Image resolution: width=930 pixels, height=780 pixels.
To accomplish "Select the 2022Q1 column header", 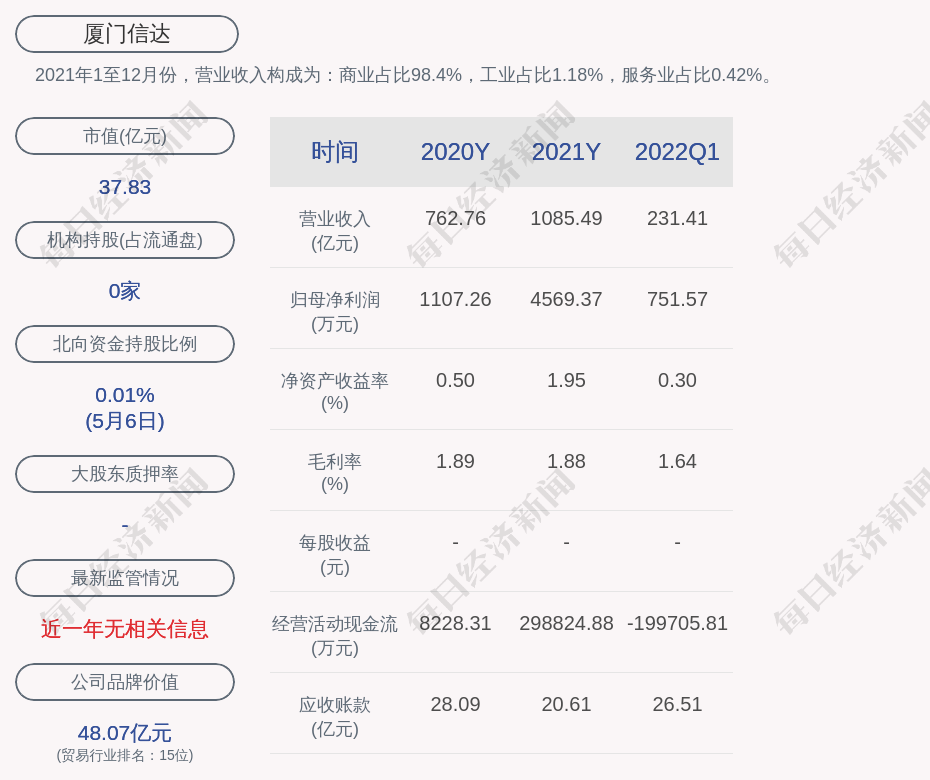I will pos(677,152).
